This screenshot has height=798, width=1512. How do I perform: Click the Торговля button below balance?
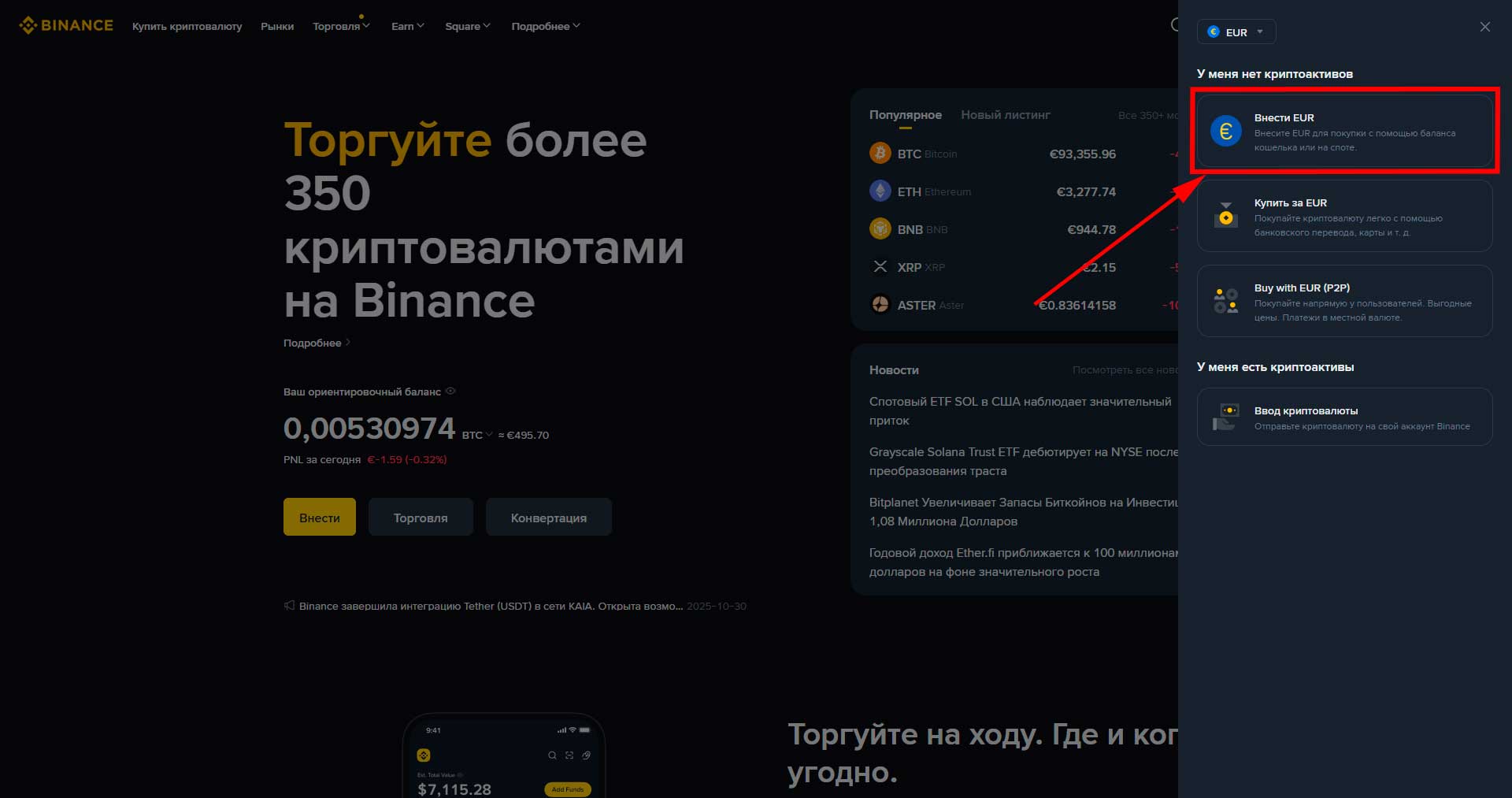(x=421, y=517)
